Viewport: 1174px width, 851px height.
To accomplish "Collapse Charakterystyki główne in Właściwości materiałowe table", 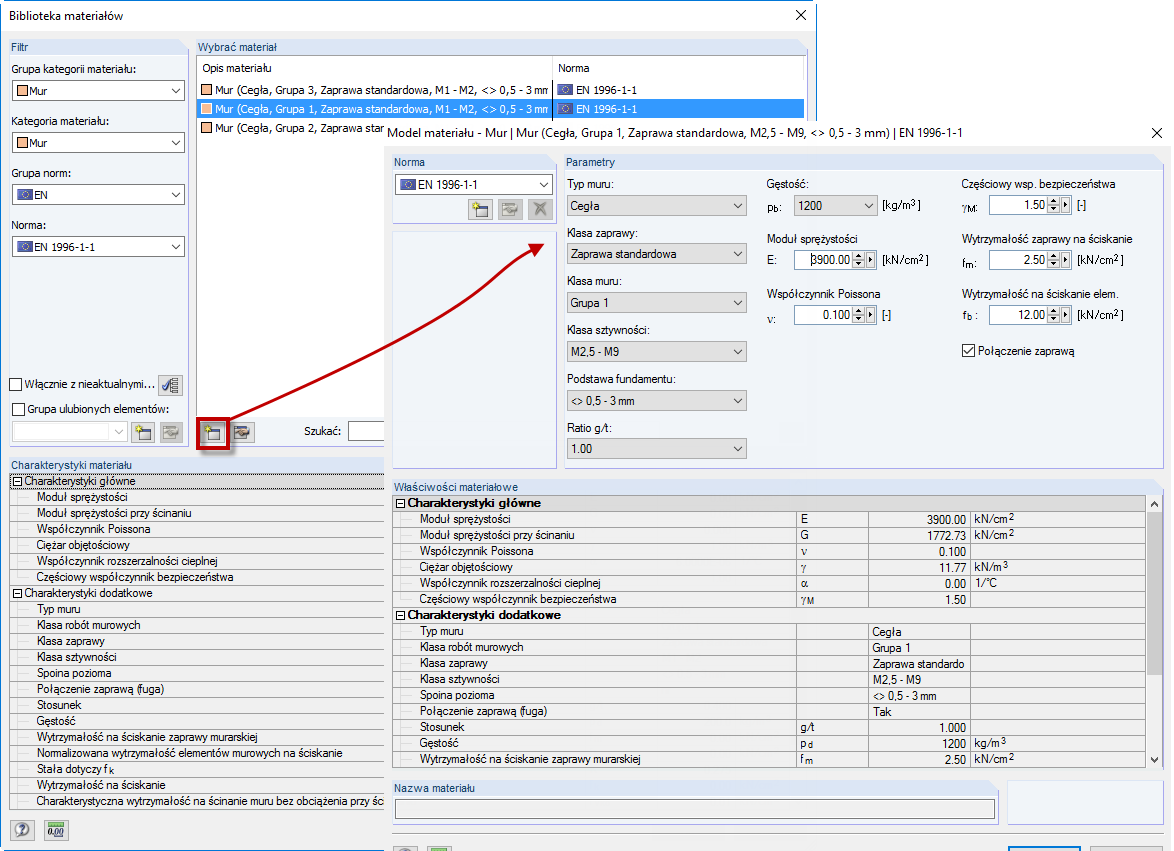I will [401, 503].
